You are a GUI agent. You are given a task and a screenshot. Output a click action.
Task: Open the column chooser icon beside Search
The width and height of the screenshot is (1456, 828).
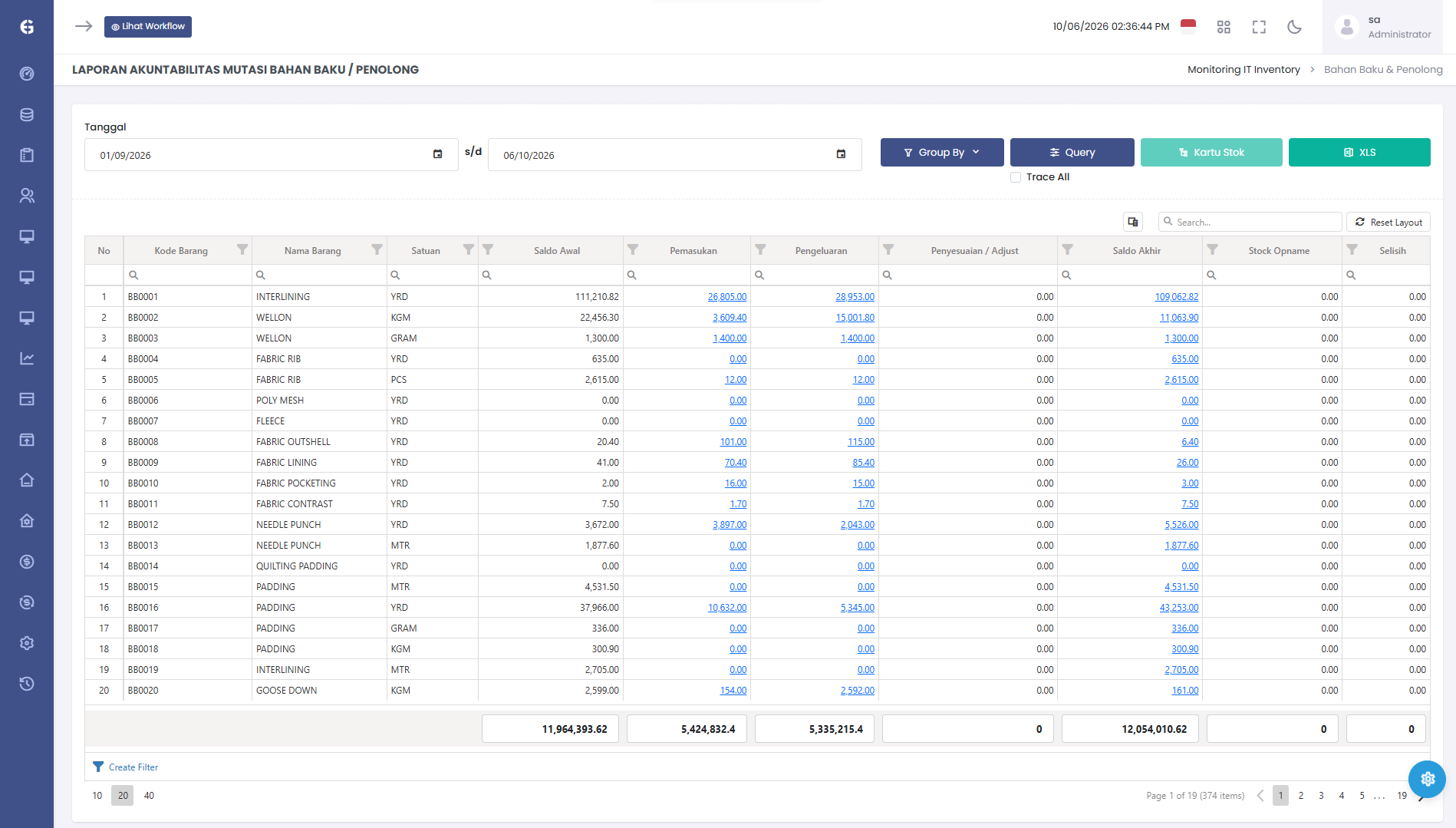pyautogui.click(x=1133, y=222)
